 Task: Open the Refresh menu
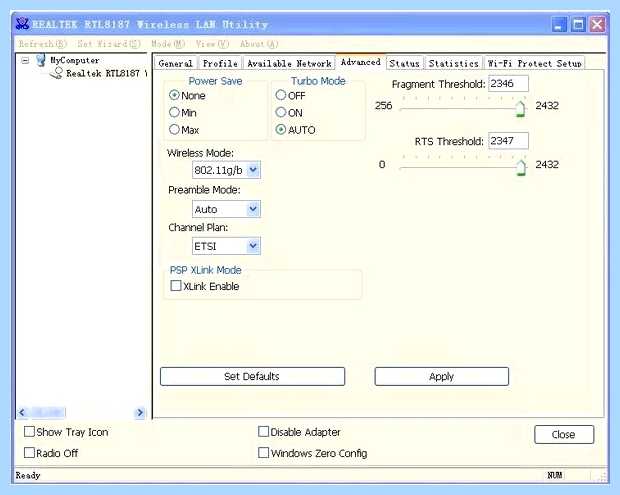point(43,43)
